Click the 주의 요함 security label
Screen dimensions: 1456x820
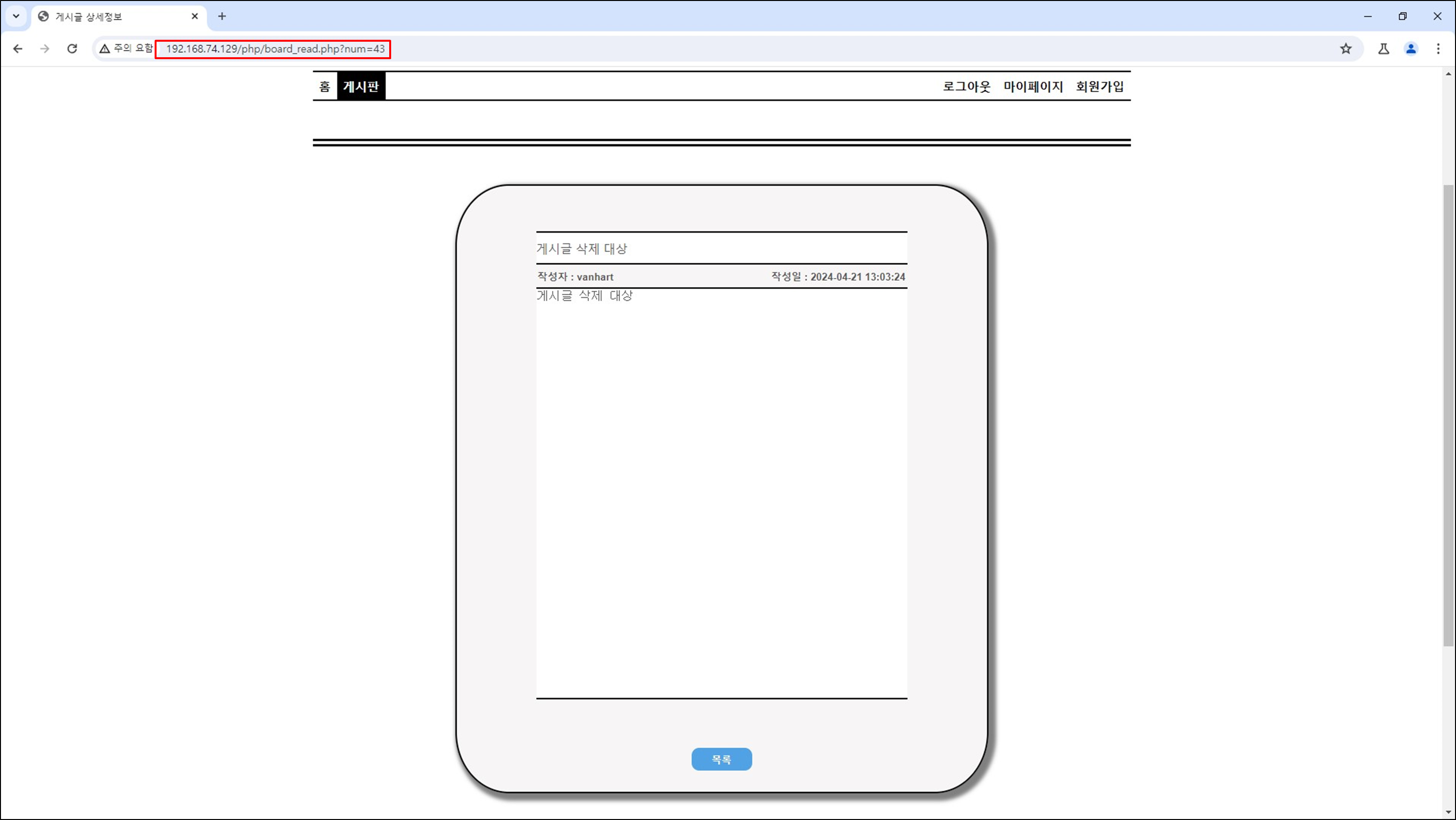click(x=133, y=48)
